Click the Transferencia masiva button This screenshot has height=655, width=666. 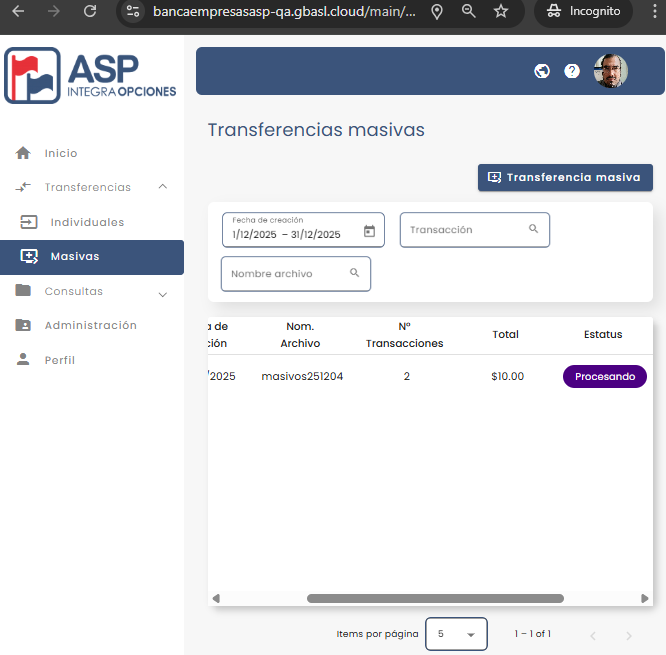565,177
